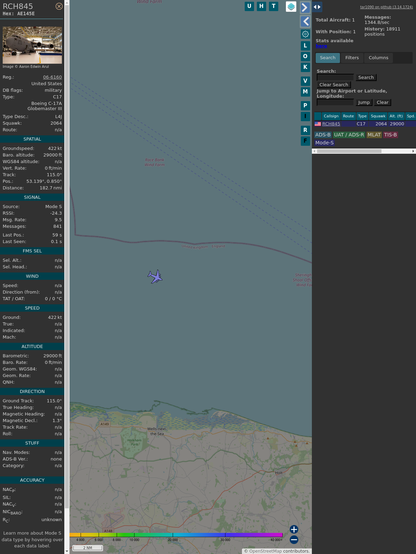Toggle the L map option
The height and width of the screenshot is (554, 416).
click(x=305, y=46)
